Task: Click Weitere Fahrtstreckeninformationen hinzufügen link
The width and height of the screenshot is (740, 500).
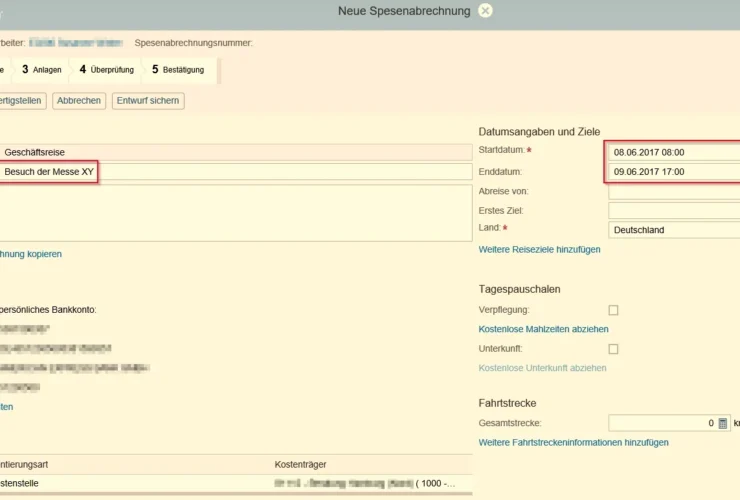Action: (573, 442)
